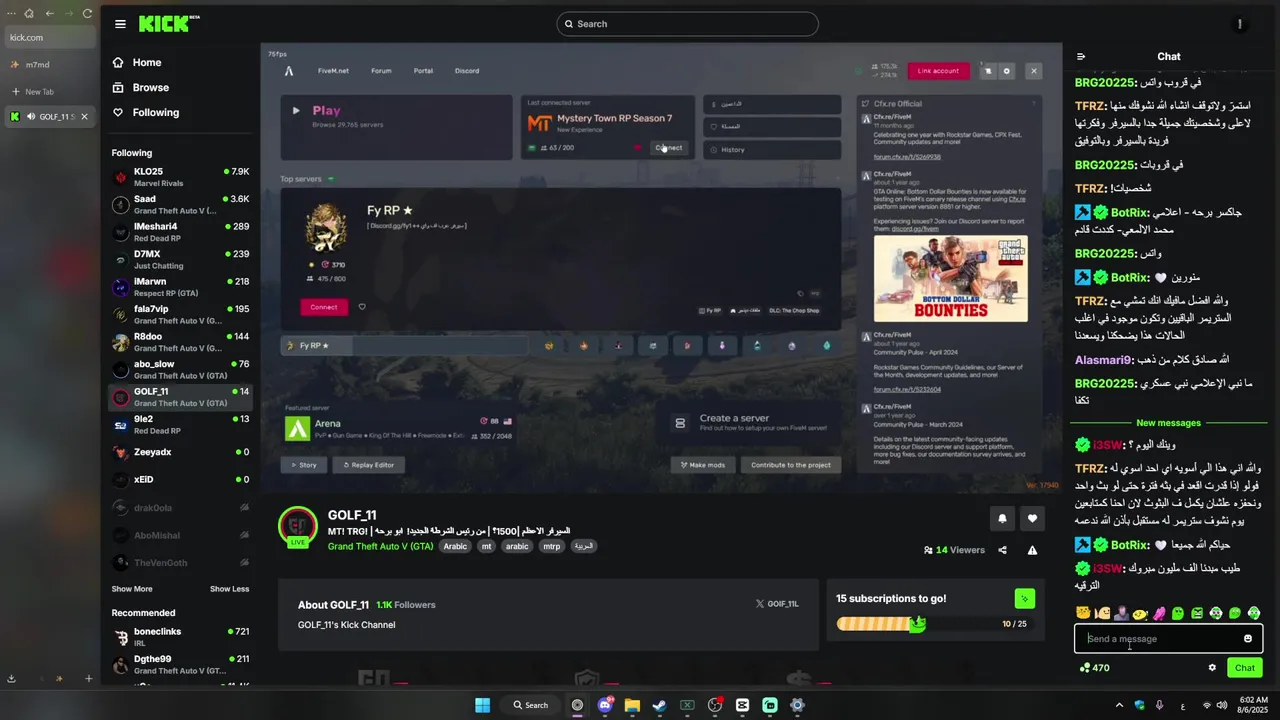Share the stream via share icon
1280x720 pixels.
pos(1002,550)
